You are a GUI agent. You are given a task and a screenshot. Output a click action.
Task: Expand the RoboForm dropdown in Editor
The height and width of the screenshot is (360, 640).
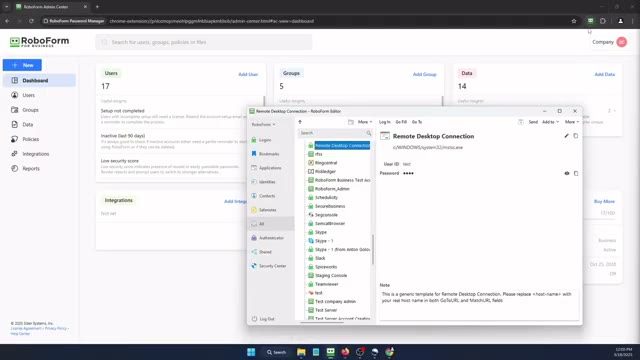click(263, 124)
